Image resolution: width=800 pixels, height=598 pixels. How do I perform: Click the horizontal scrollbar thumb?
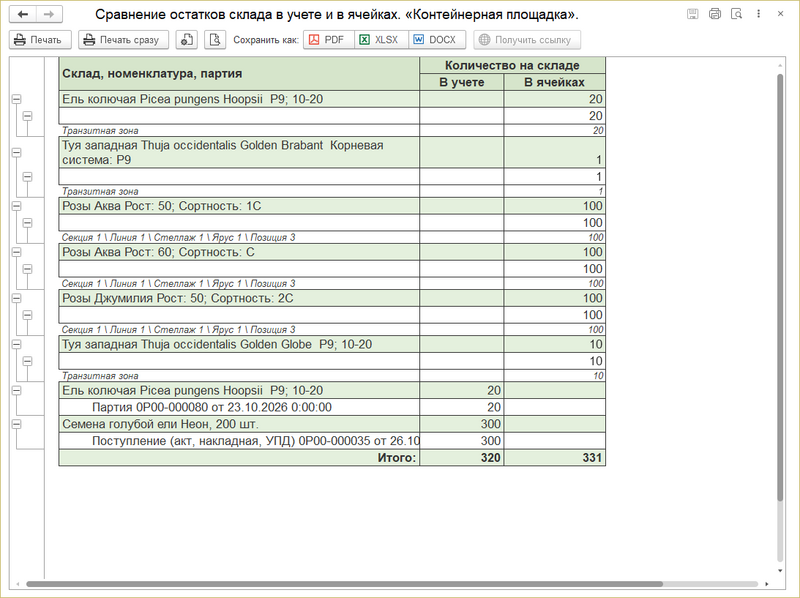[x=344, y=584]
